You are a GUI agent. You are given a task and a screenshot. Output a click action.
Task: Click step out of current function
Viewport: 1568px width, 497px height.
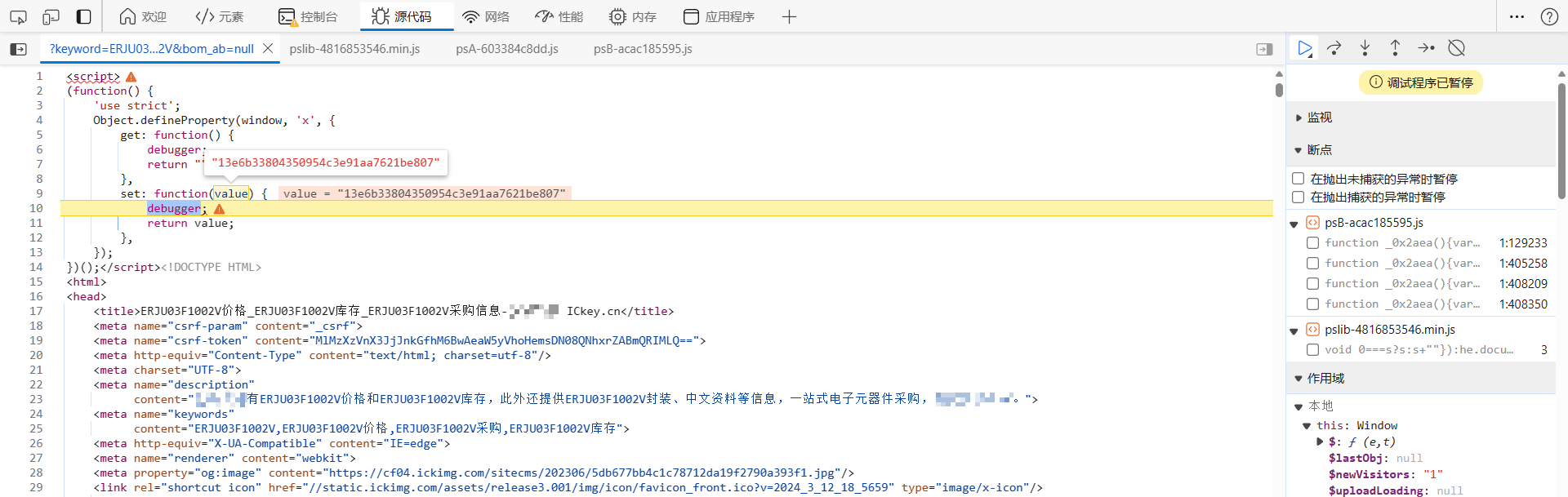(x=1395, y=49)
